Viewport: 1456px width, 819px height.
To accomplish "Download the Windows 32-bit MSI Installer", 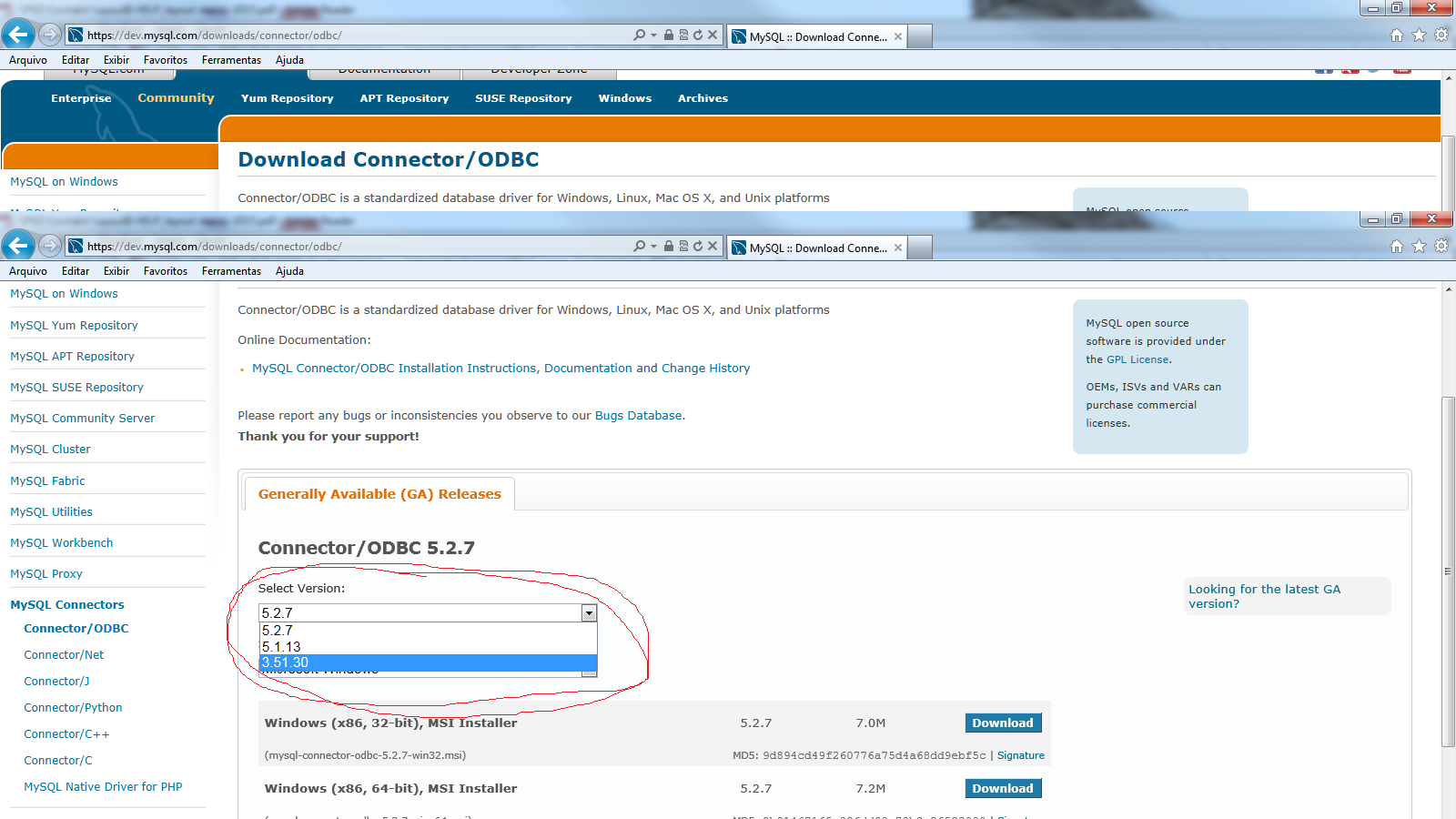I will click(1003, 723).
